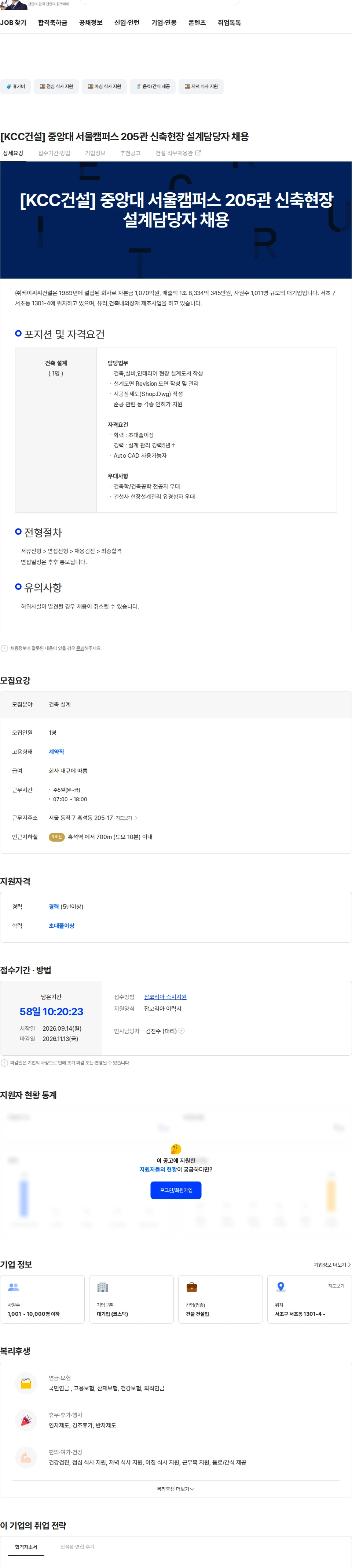Screen dimensions: 352x1568
Task: Select the 아침 식사 지원 tag
Action: [104, 86]
